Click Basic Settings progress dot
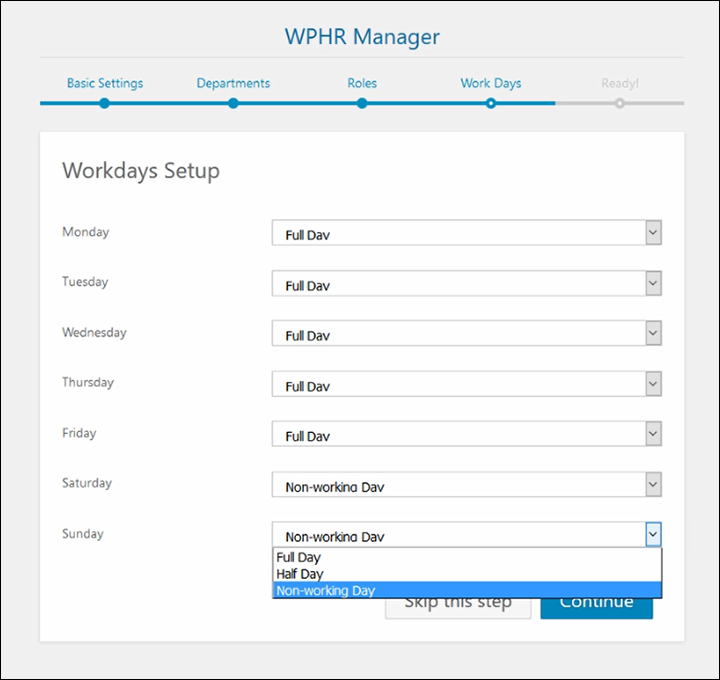This screenshot has height=680, width=720. (x=105, y=103)
